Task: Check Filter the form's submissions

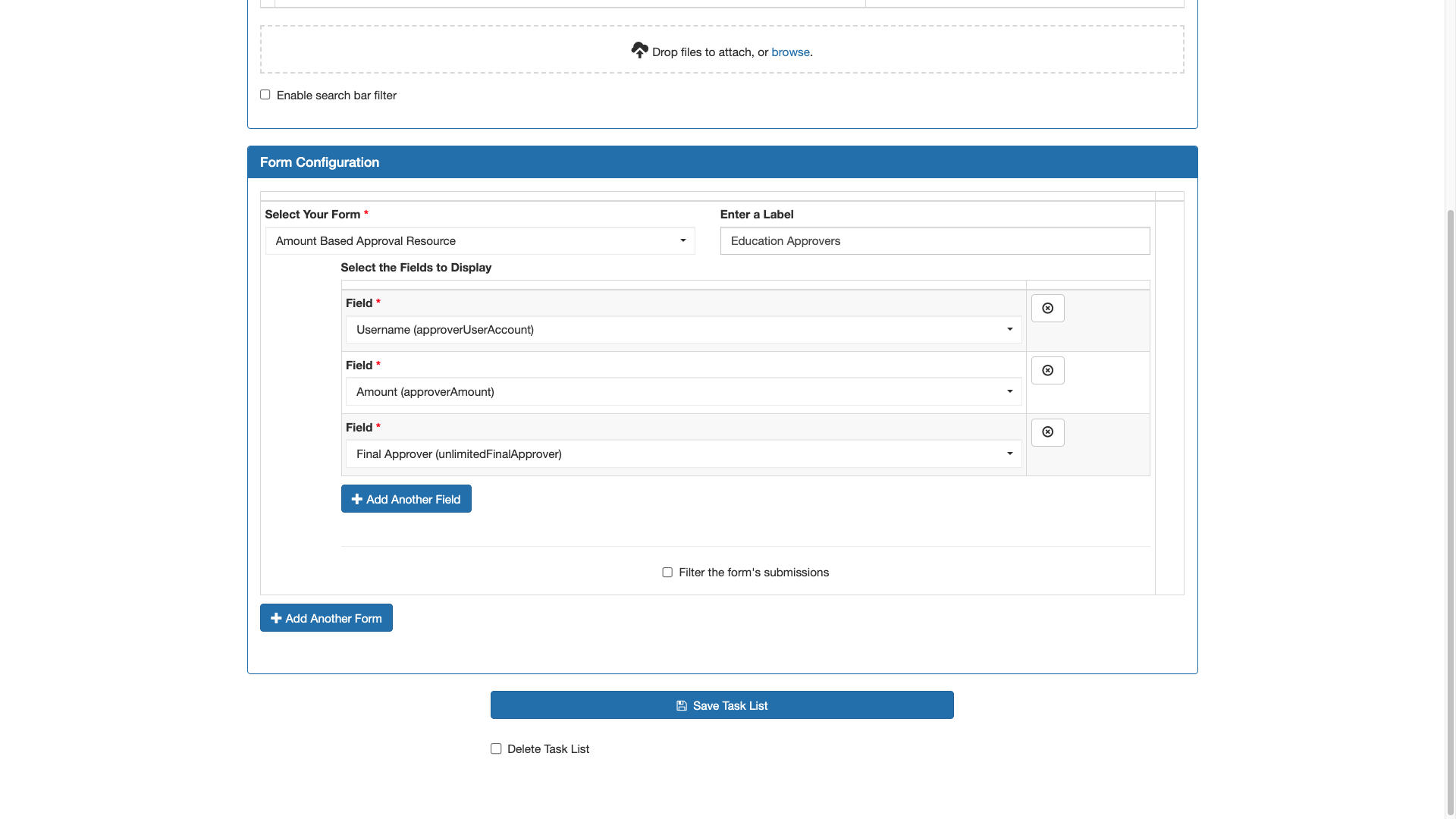Action: (x=667, y=572)
